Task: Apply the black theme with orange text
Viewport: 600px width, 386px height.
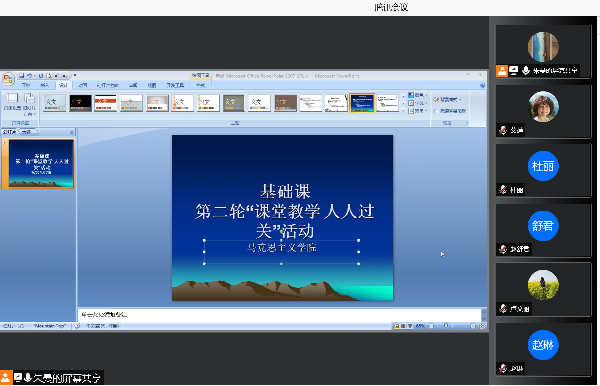Action: [x=80, y=103]
